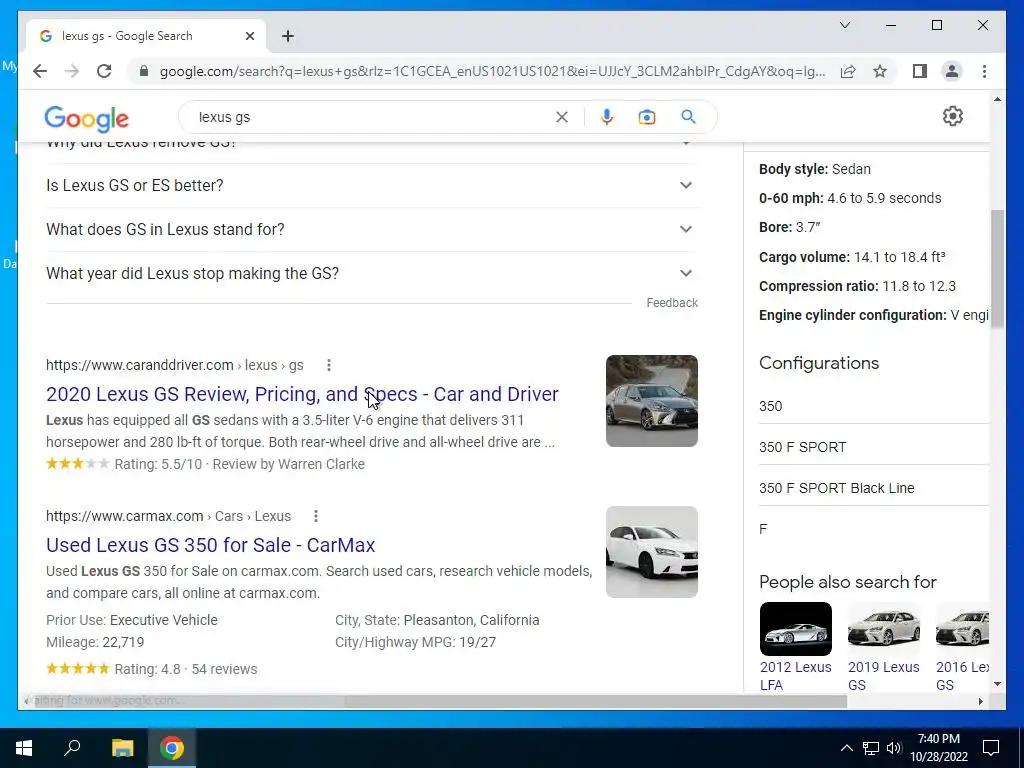This screenshot has width=1024, height=768.
Task: Click the scroll right arrow button
Action: tap(980, 701)
